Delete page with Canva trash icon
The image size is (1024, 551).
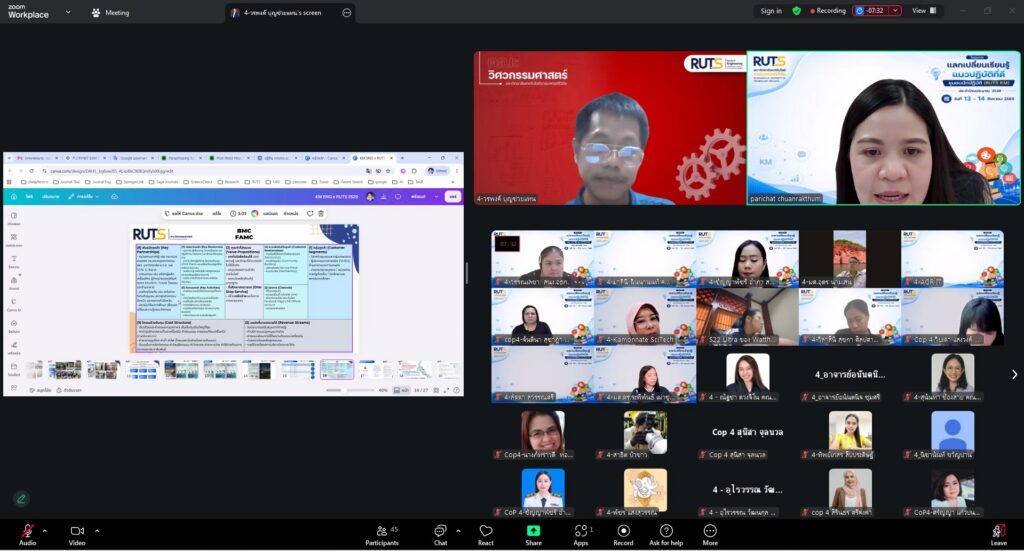(x=321, y=213)
